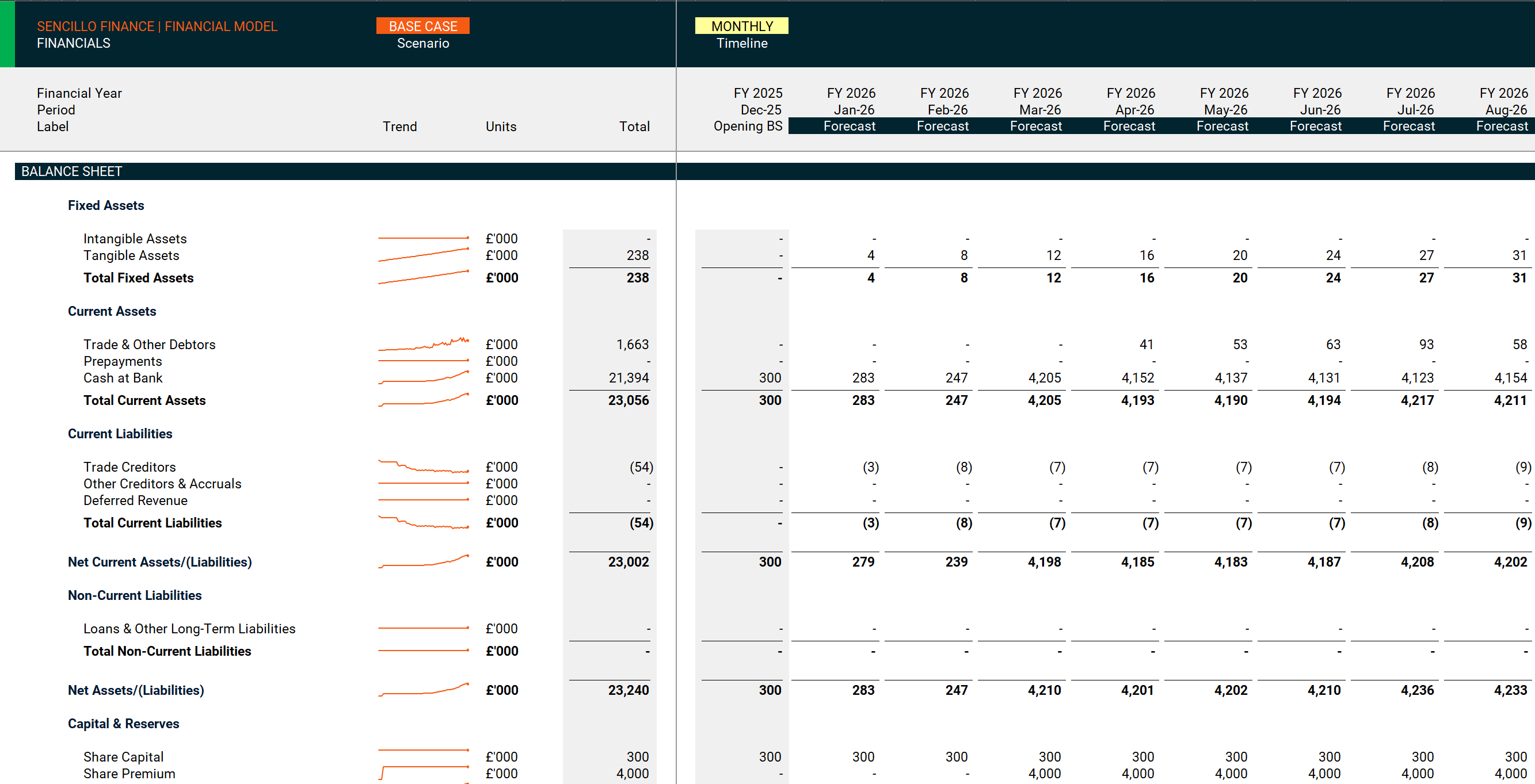
Task: Select Total Current Assets total 23,056
Action: click(x=628, y=400)
